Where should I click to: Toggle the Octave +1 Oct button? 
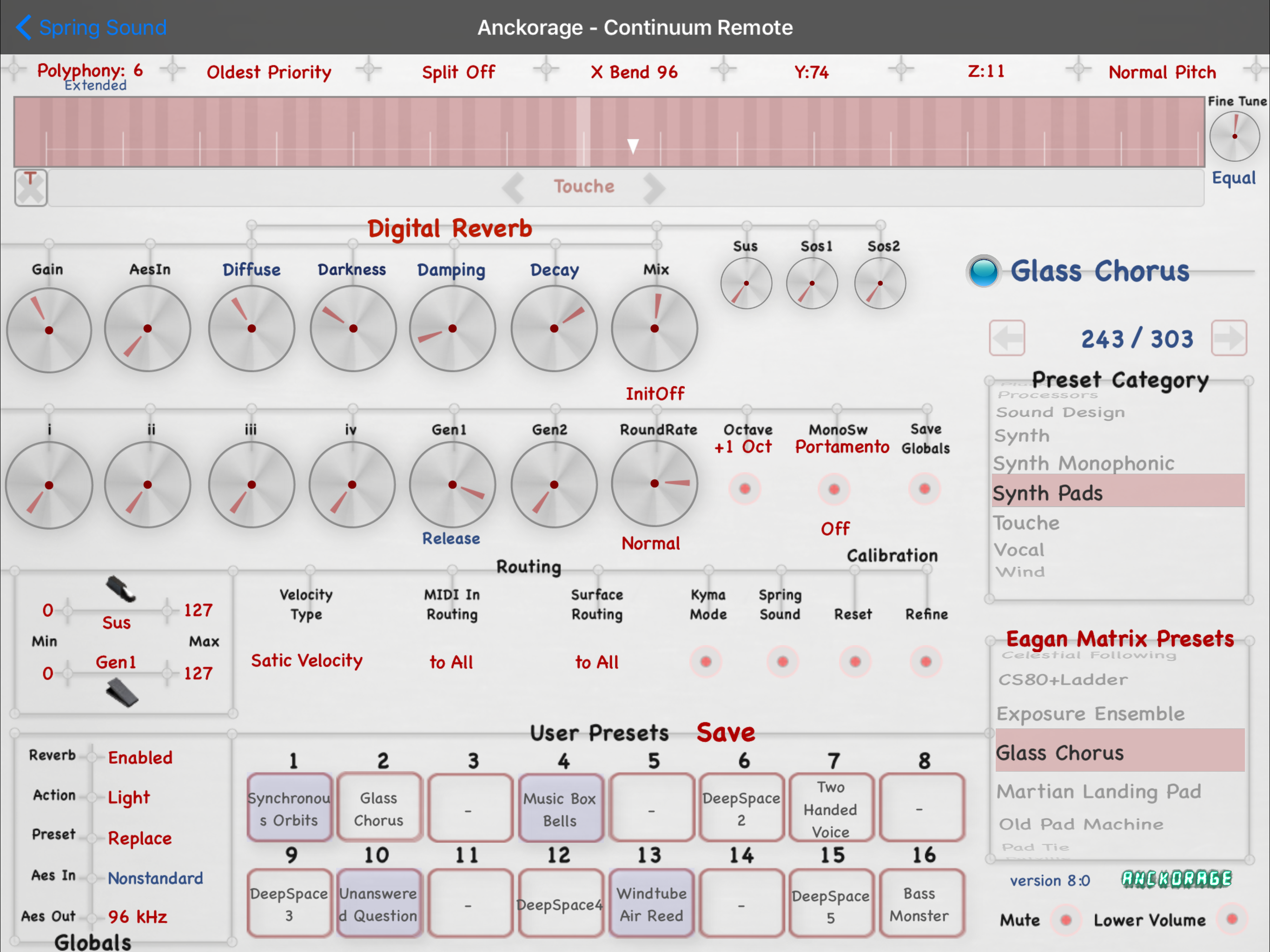pos(745,489)
